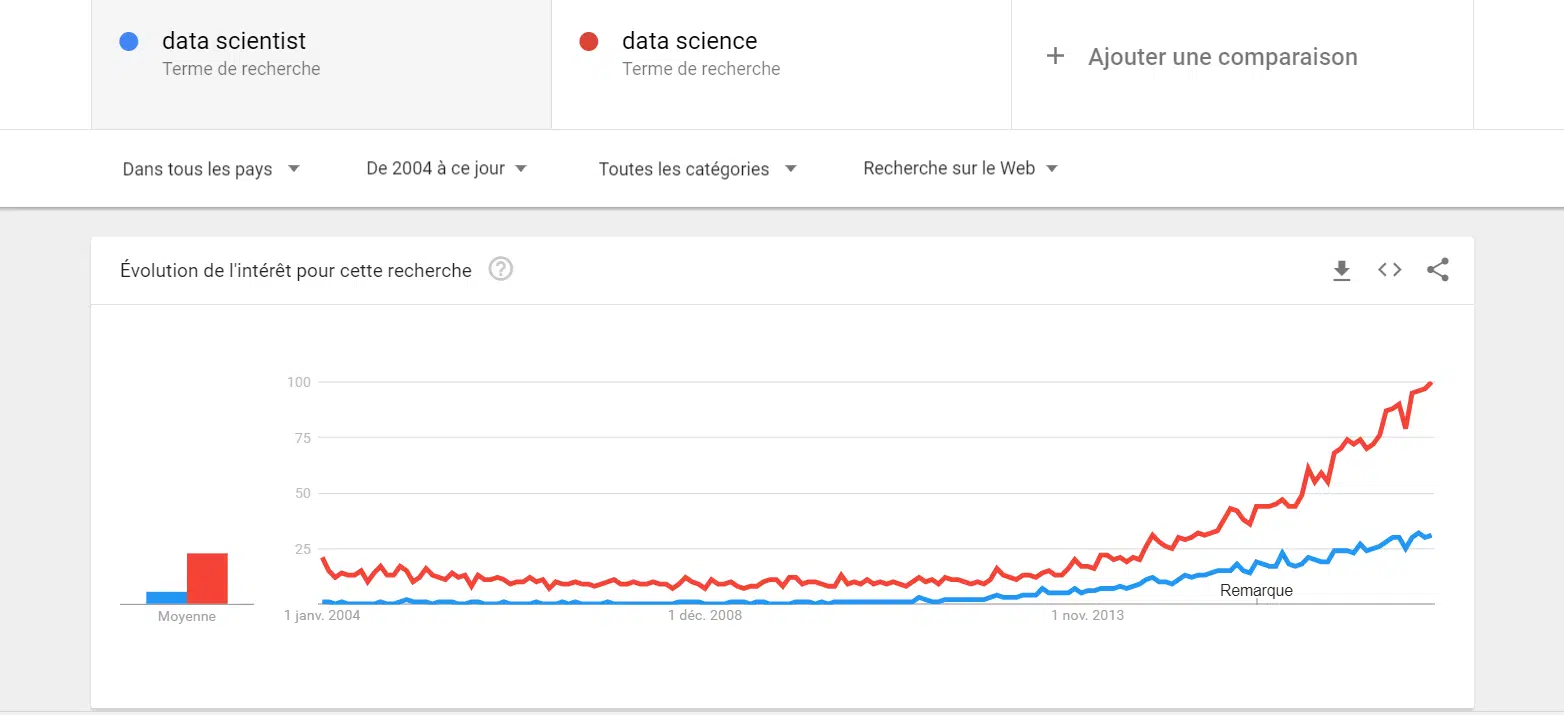Click the '1 nov. 2013' axis label
The image size is (1564, 715).
1088,615
